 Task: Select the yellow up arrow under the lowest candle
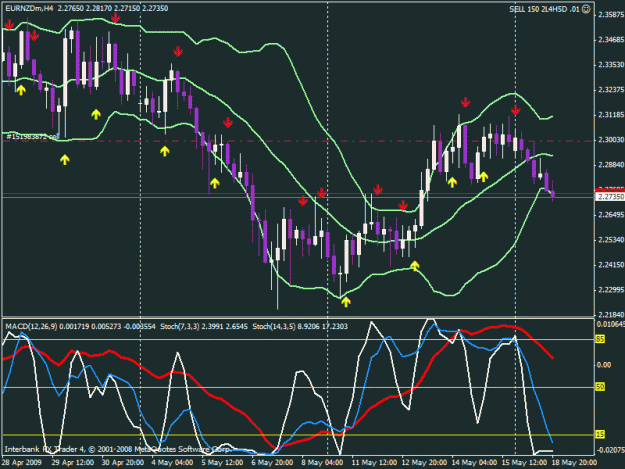tap(346, 302)
